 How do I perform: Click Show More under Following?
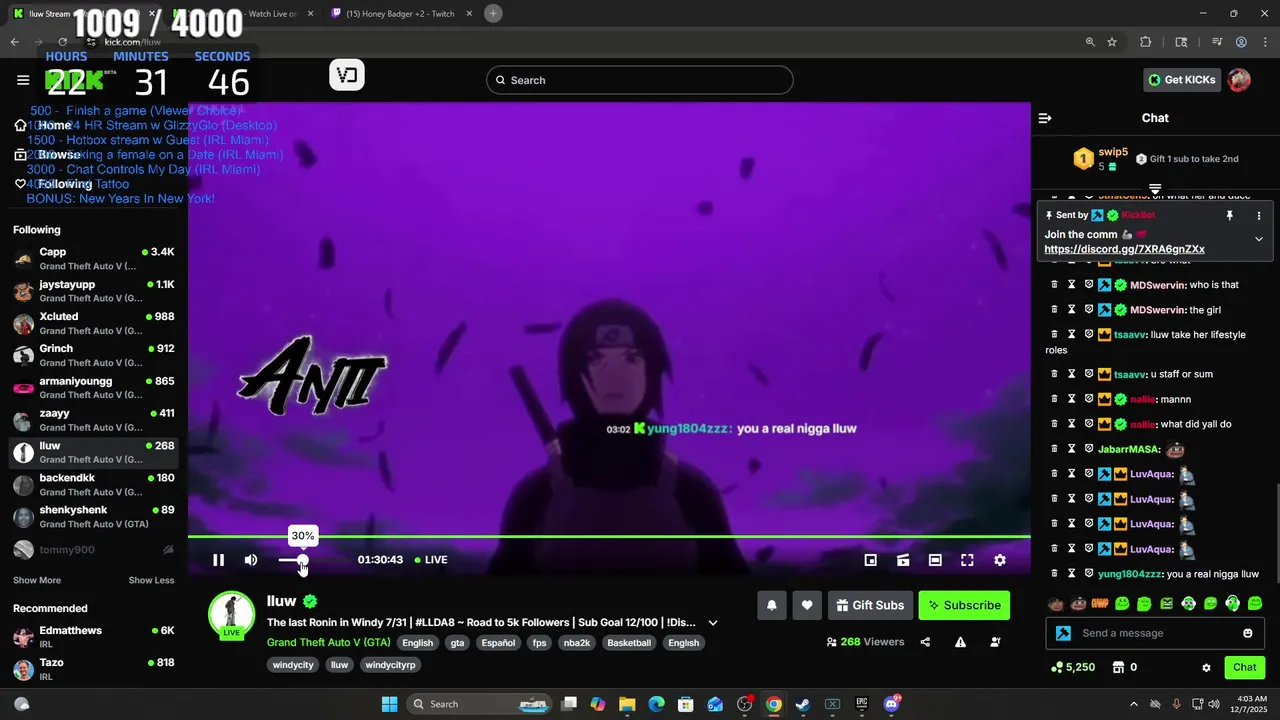(37, 580)
